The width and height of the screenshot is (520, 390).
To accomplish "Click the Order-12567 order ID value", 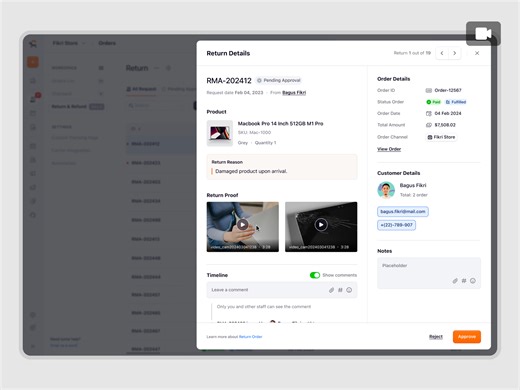I will pos(448,90).
